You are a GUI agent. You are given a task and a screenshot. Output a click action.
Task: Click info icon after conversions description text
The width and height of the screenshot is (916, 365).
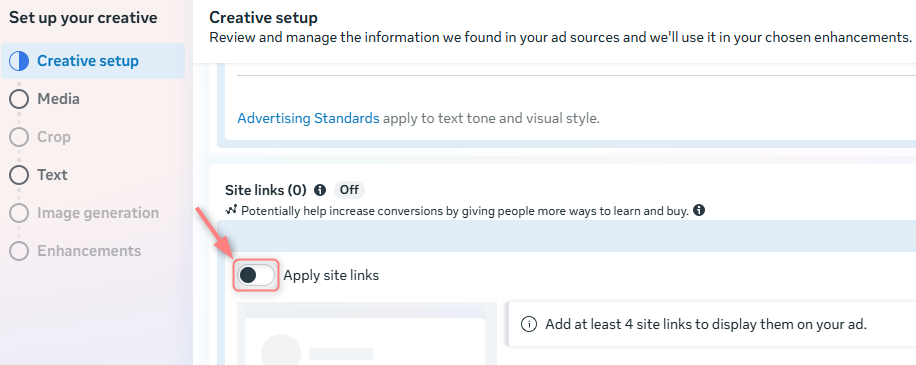tap(699, 210)
